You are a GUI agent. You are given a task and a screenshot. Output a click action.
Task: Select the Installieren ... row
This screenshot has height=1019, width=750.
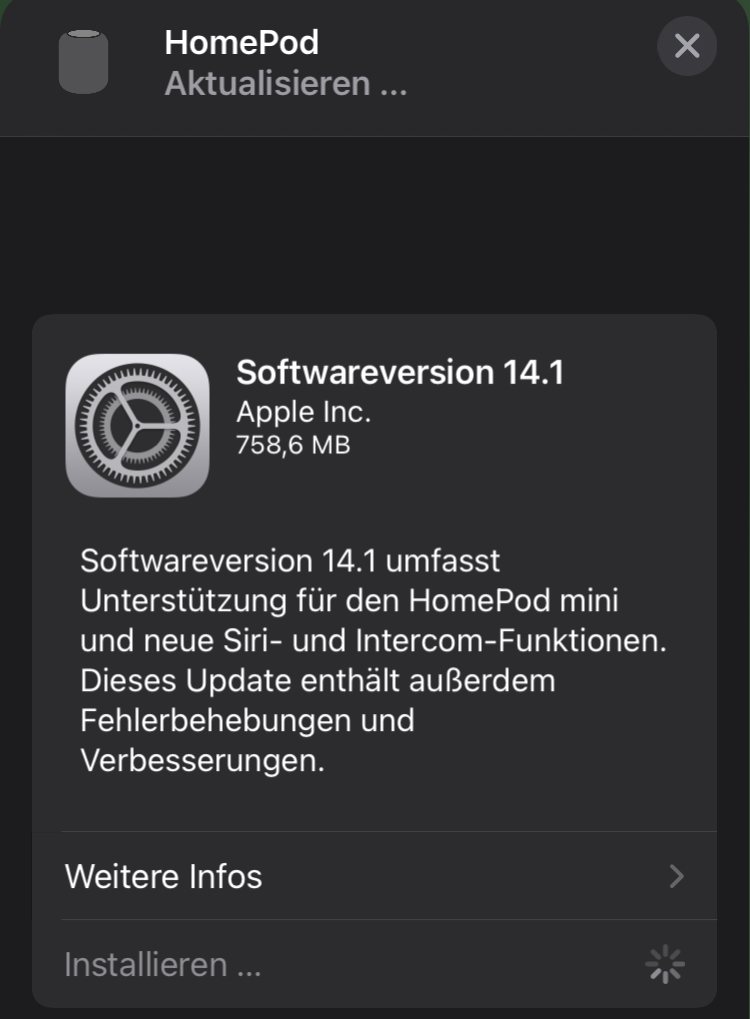[374, 964]
